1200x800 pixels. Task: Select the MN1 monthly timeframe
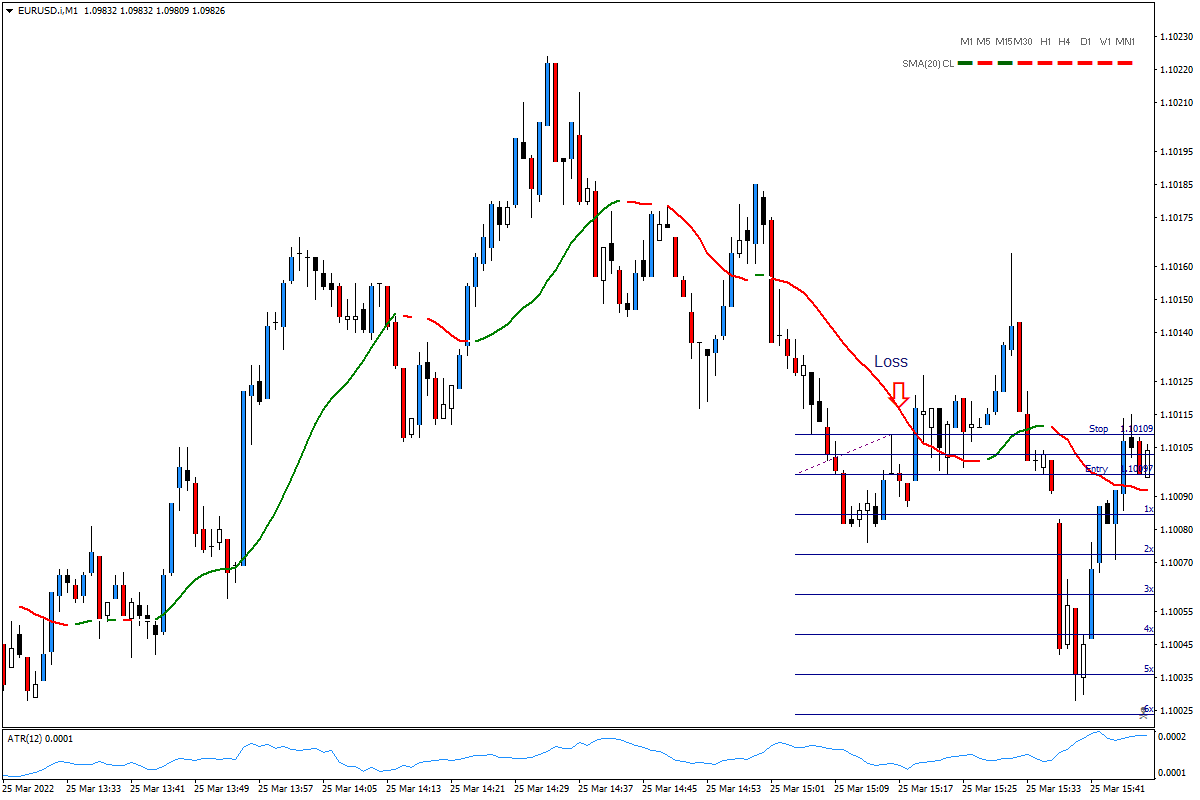(1124, 42)
